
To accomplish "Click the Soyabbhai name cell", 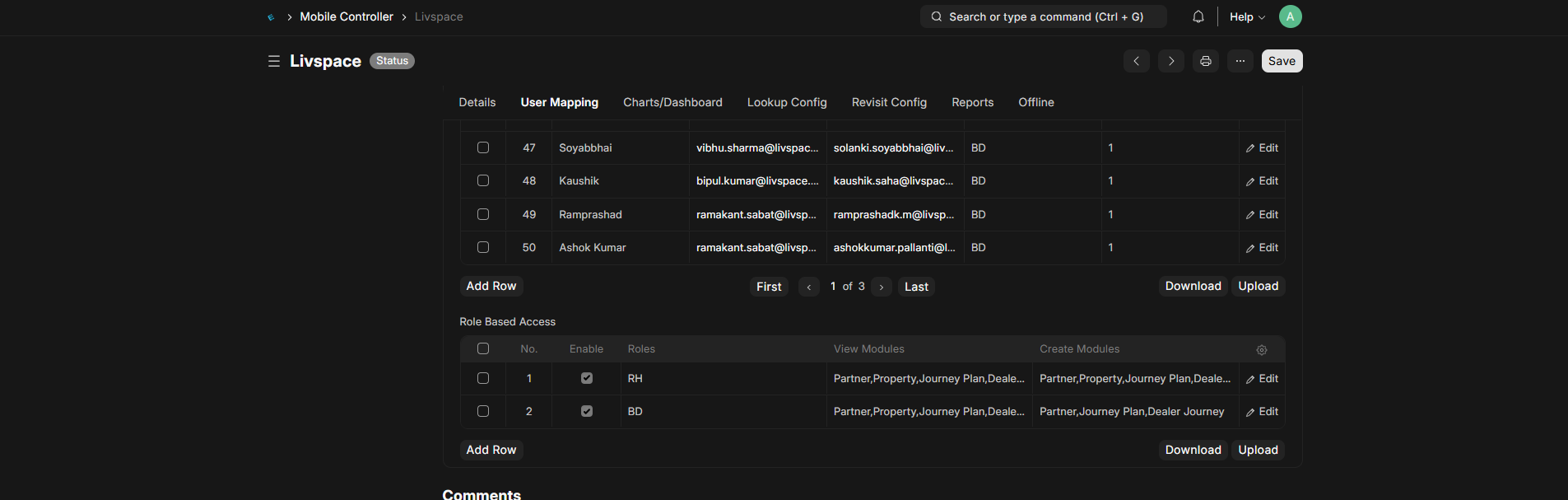I will click(621, 148).
